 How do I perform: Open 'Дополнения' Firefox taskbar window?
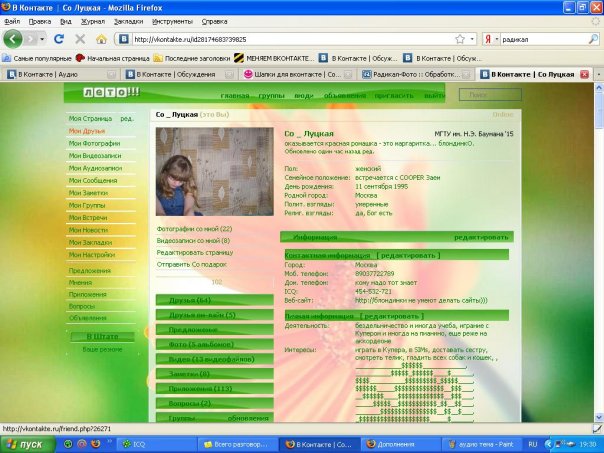coord(400,444)
